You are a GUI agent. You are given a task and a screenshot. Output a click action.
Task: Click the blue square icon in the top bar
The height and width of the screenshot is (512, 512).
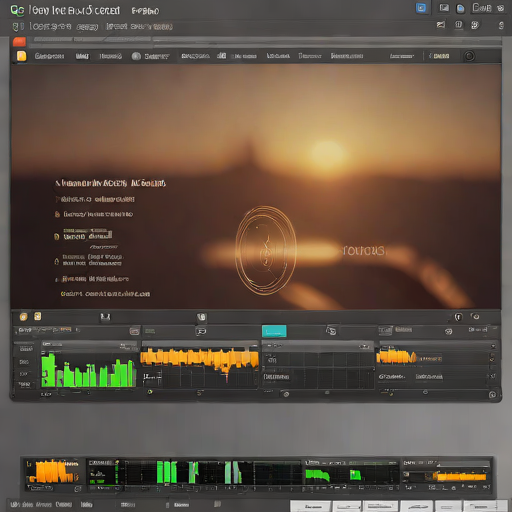pyautogui.click(x=421, y=8)
